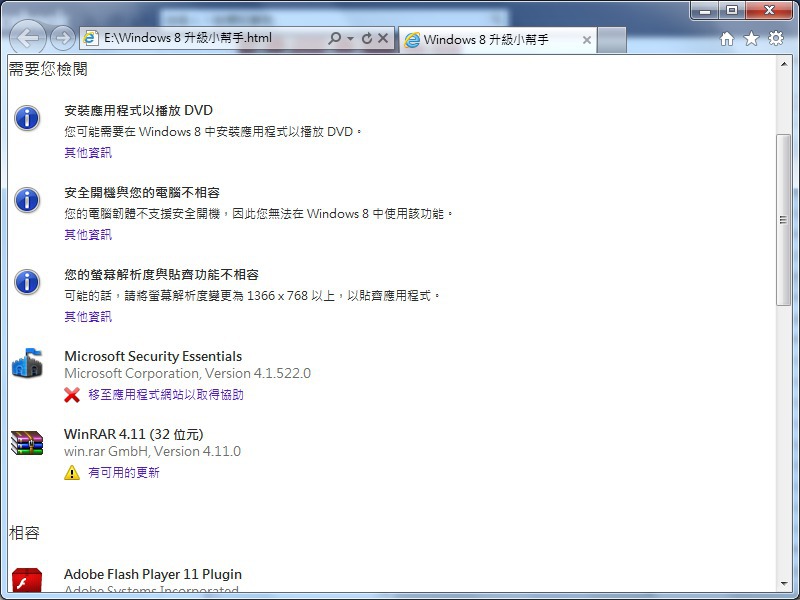
Task: Refresh the page with the reload icon
Action: [x=367, y=38]
